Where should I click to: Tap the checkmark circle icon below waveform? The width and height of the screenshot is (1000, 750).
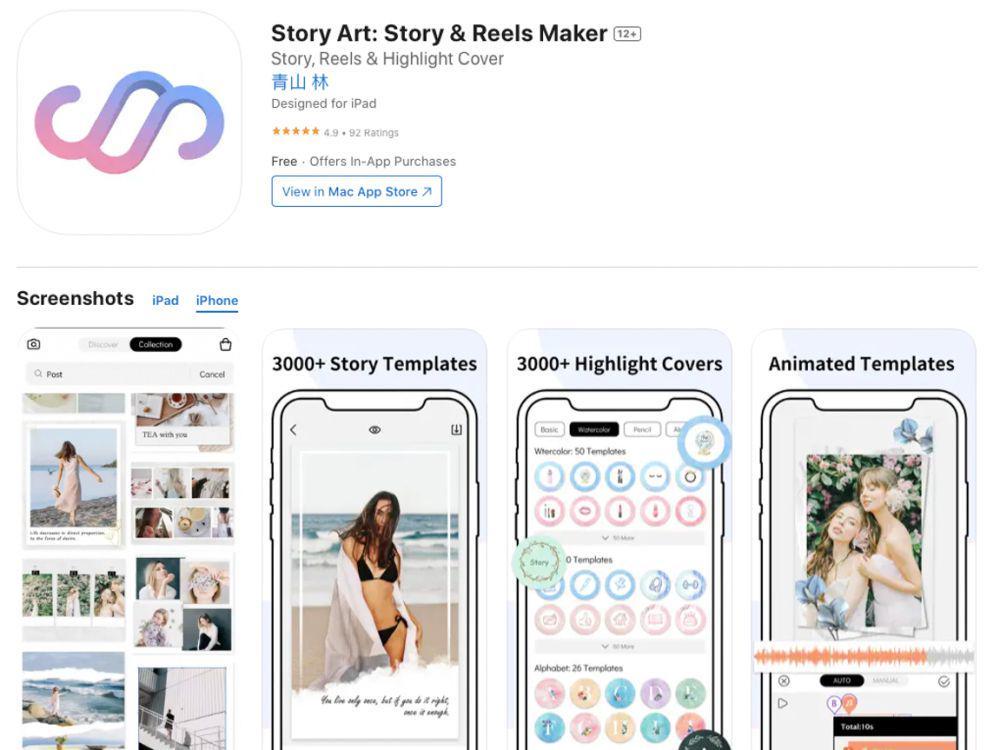(944, 682)
